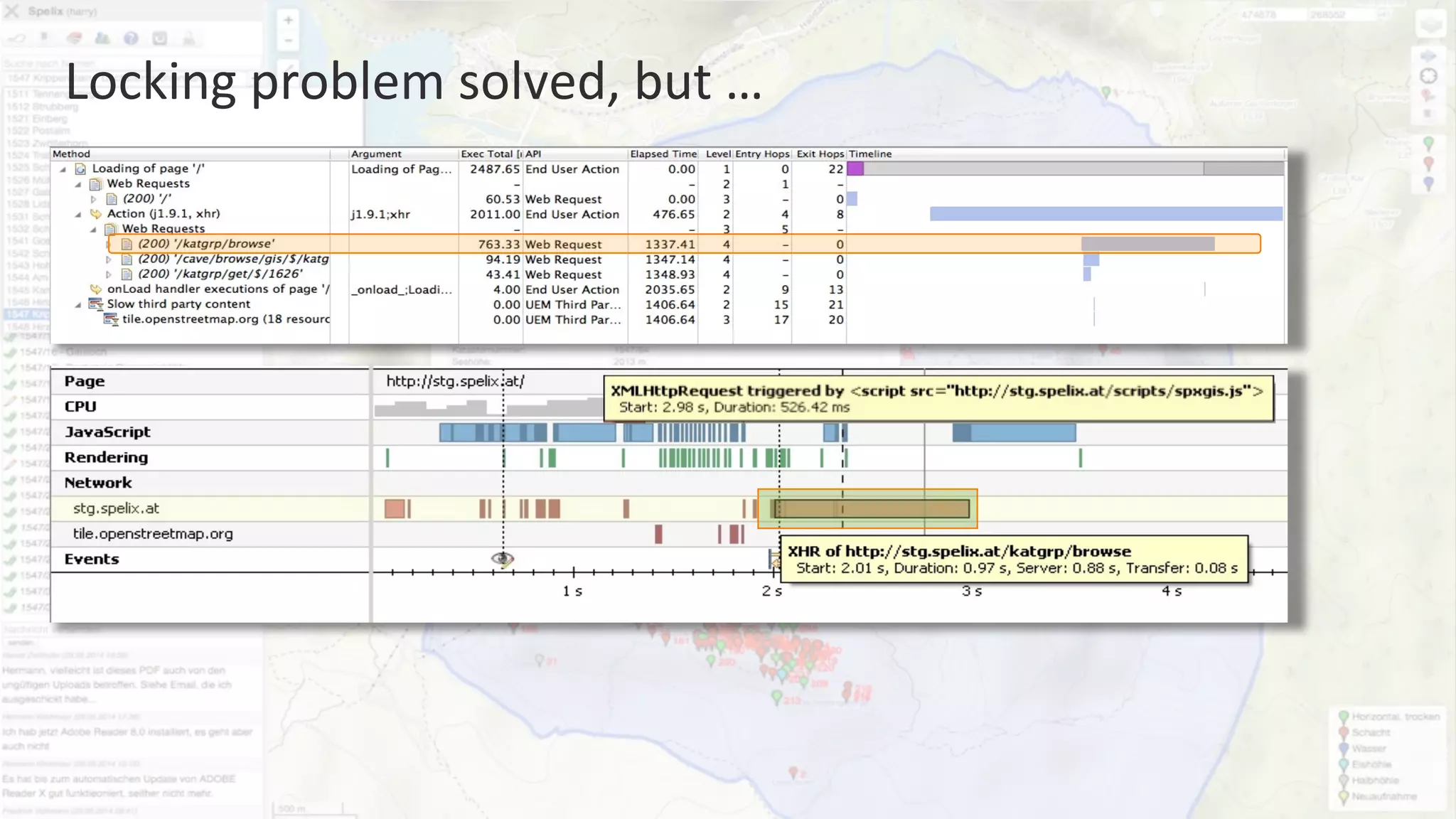Click the Elapsed Time column header
The height and width of the screenshot is (819, 1456).
coord(663,154)
